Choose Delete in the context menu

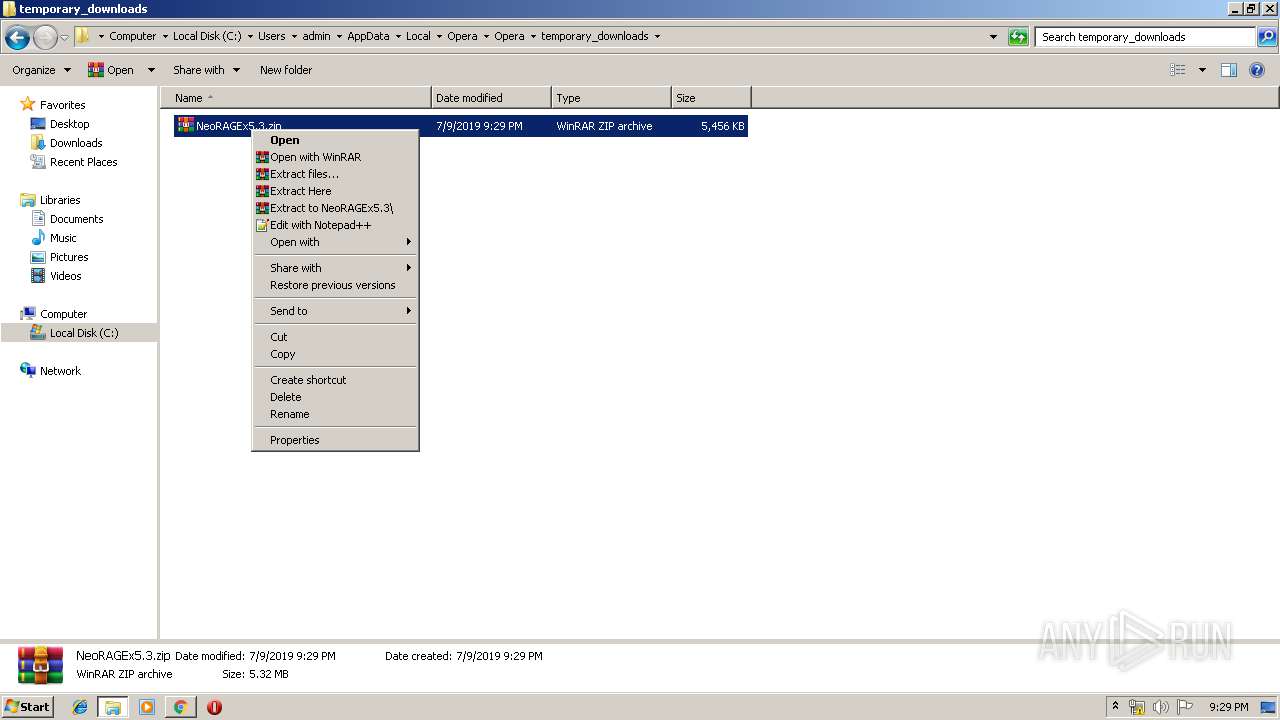coord(335,397)
